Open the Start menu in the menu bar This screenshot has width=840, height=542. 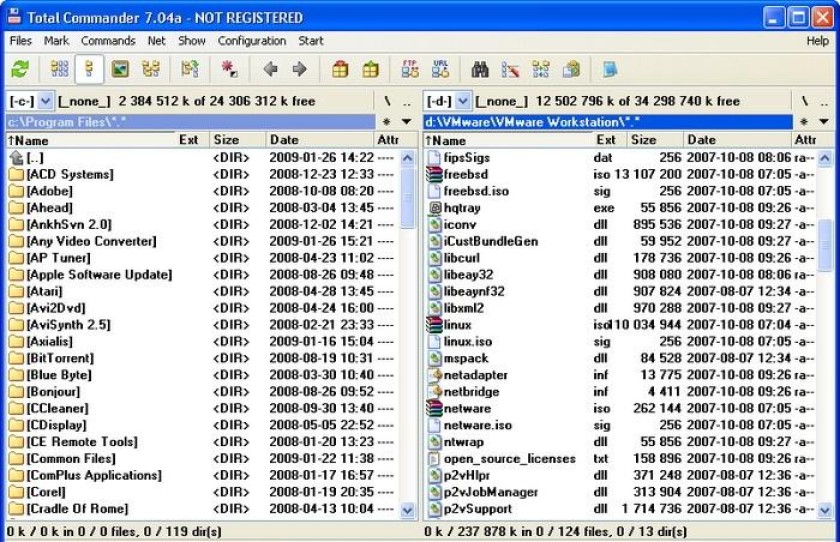pos(311,41)
